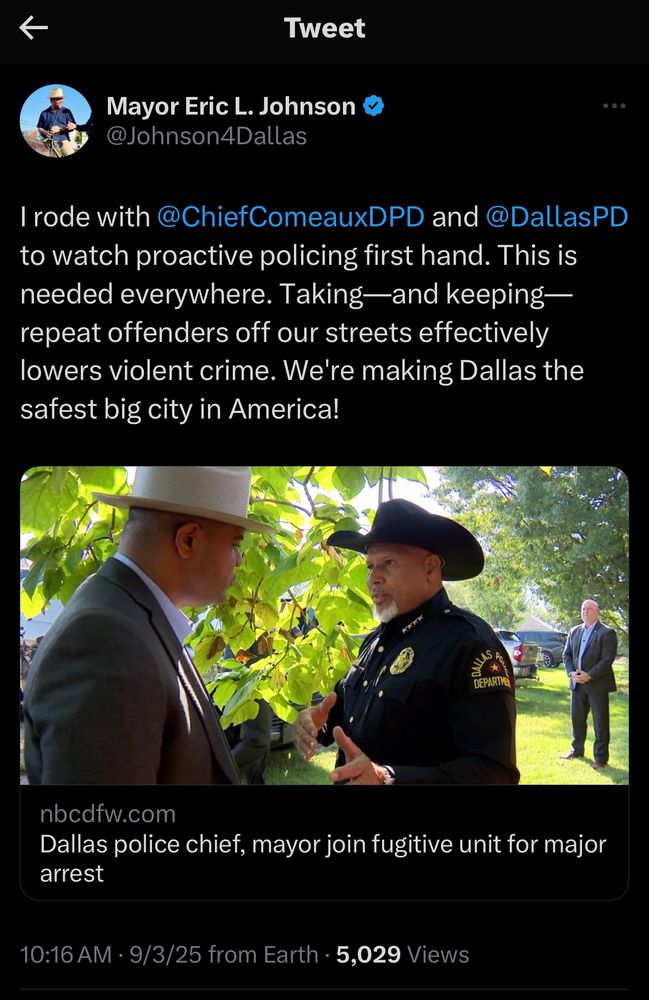Click the Dallas Police Department shoulder patch in photo
Image resolution: width=649 pixels, height=1000 pixels.
[492, 671]
